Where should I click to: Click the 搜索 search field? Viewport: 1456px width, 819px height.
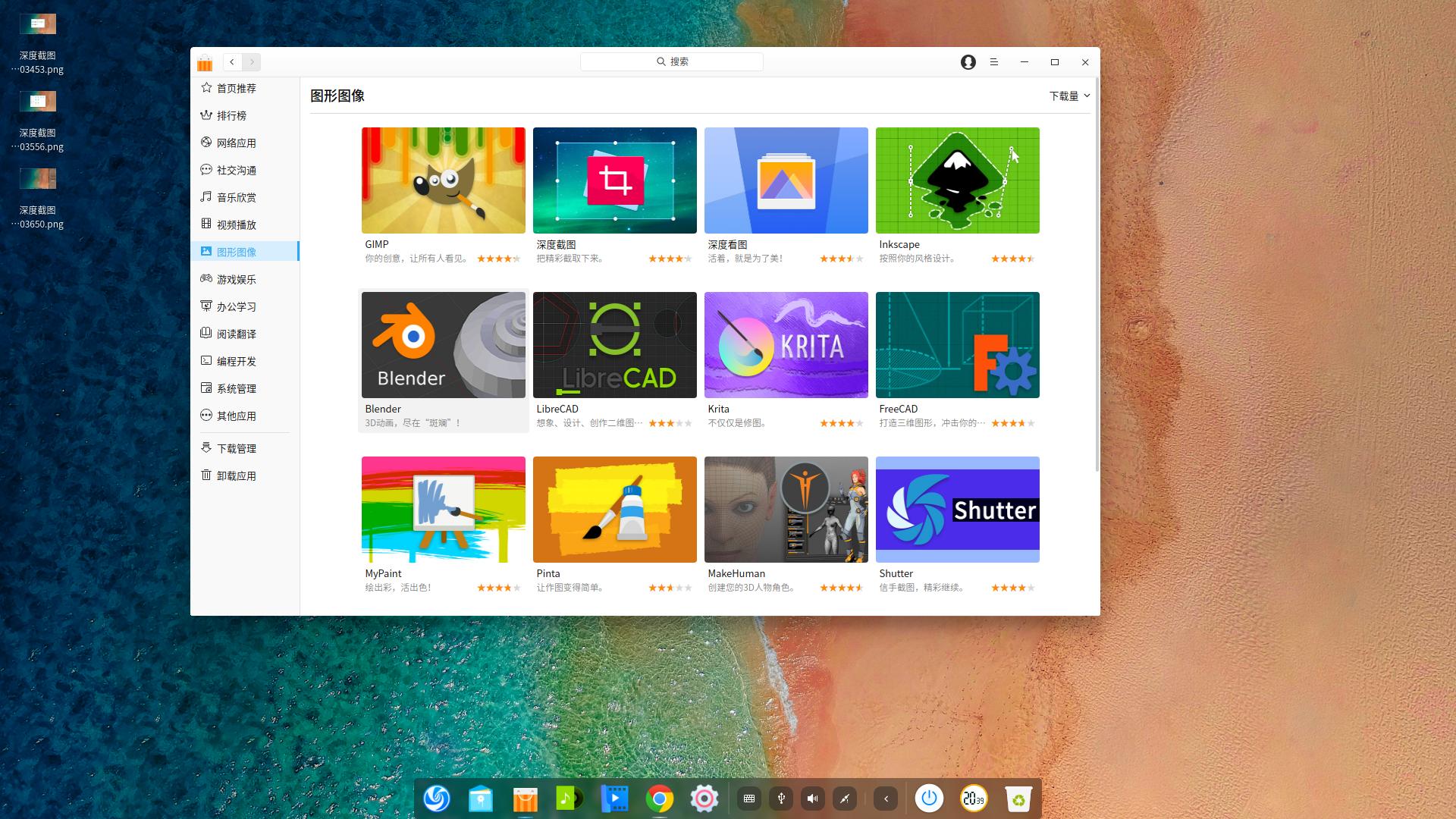672,61
